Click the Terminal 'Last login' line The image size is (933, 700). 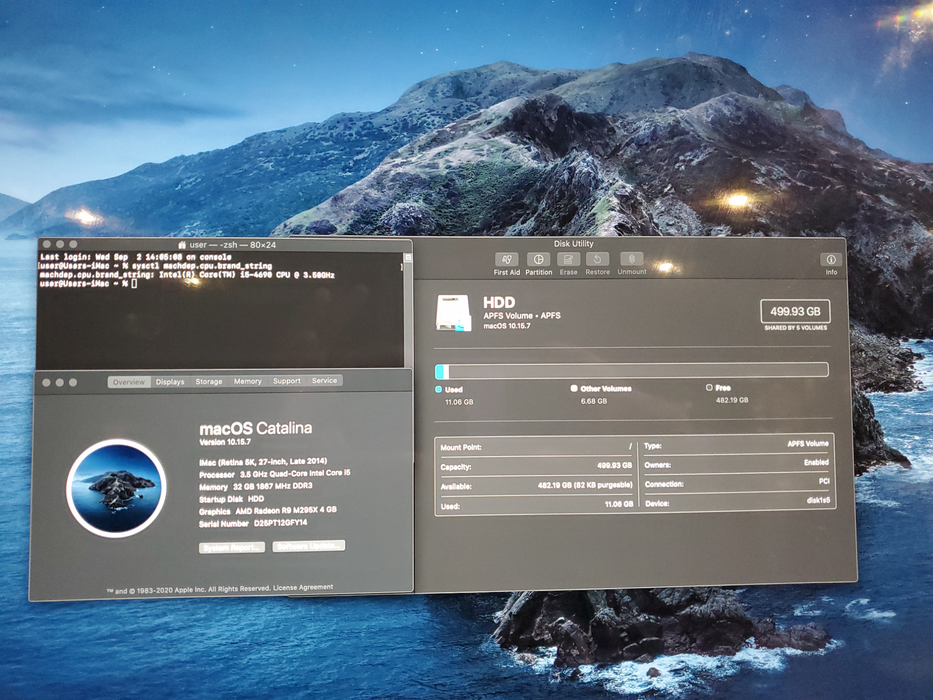click(x=136, y=257)
